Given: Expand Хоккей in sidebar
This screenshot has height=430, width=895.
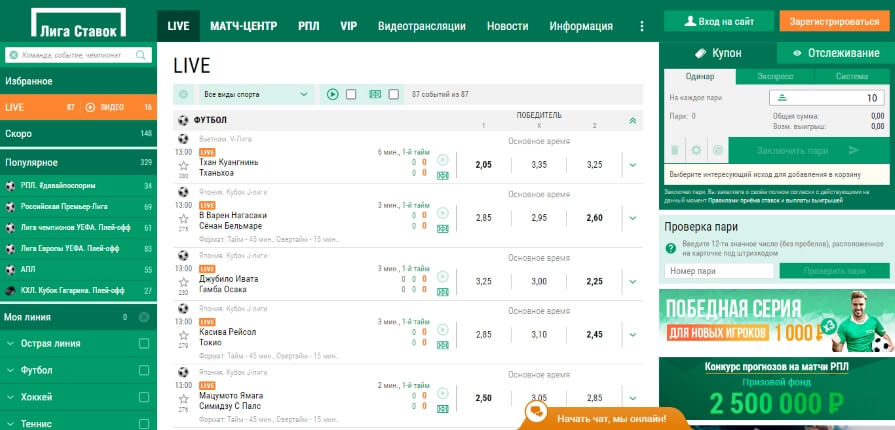Looking at the screenshot, I should coord(10,397).
